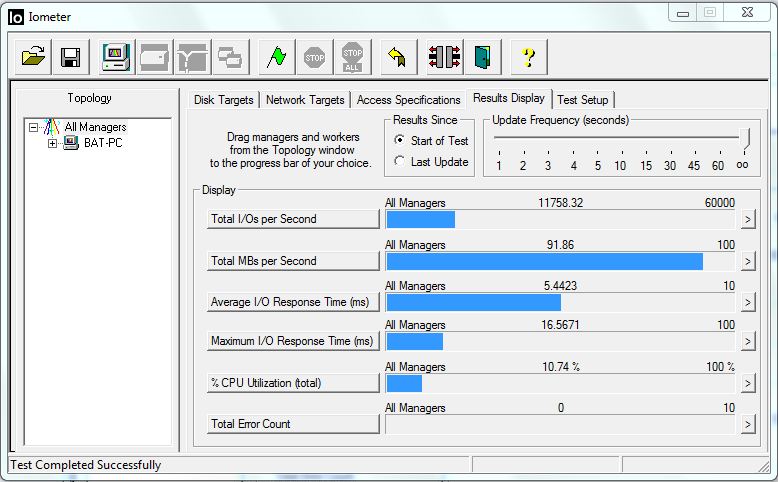Click the 11758.32 I/Os value
Viewport: 778px width, 482px height.
561,203
